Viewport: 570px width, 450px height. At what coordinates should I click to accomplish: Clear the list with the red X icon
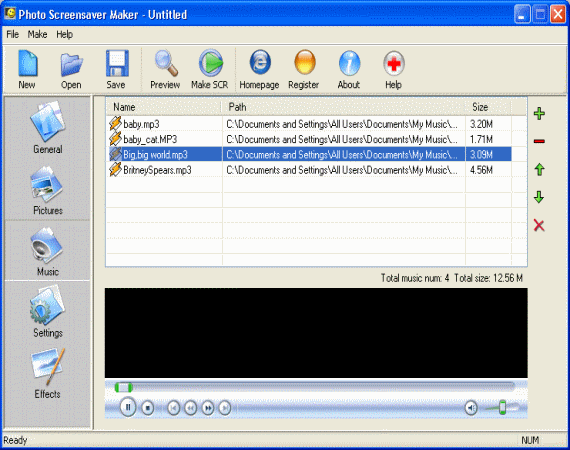[x=539, y=225]
